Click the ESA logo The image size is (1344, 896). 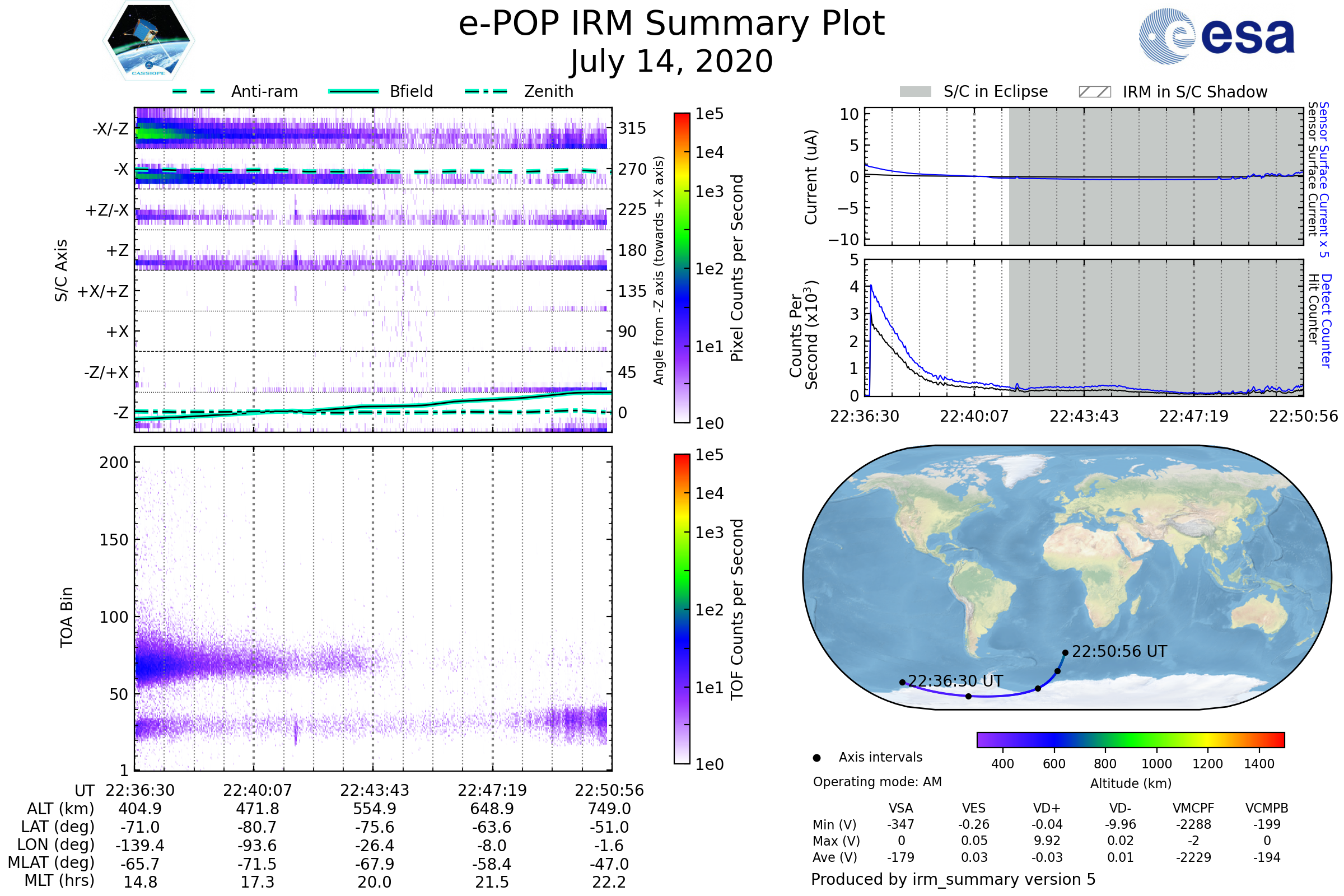click(x=1216, y=36)
